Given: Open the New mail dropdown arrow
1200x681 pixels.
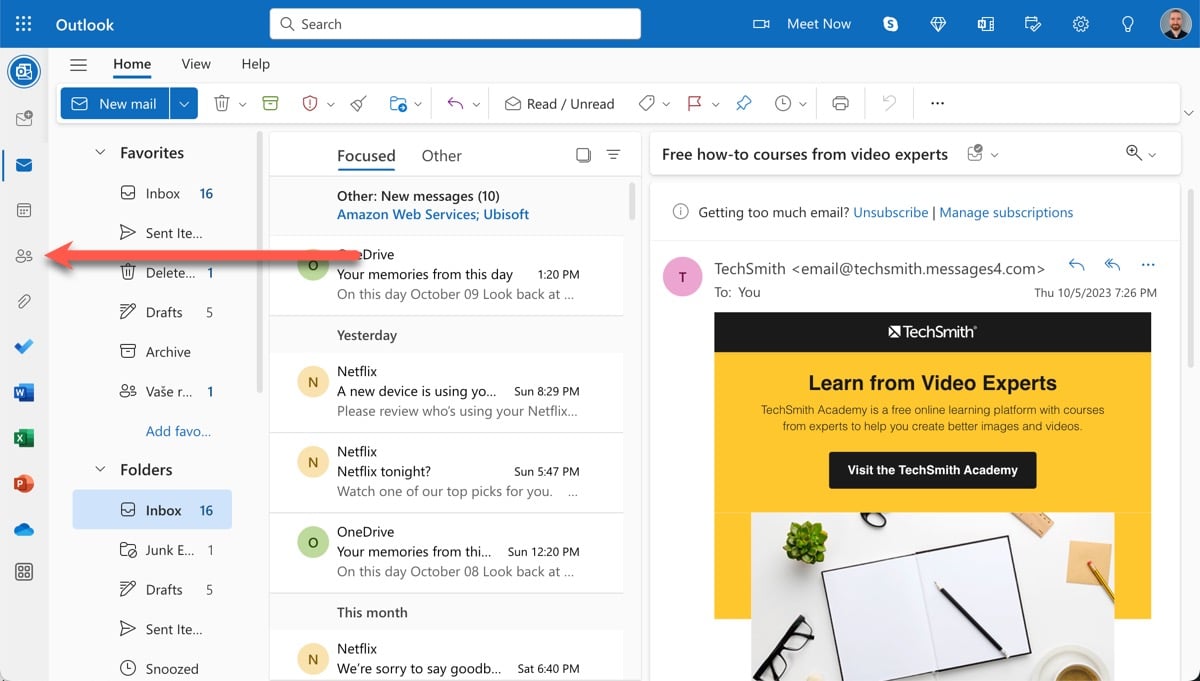Looking at the screenshot, I should click(184, 103).
